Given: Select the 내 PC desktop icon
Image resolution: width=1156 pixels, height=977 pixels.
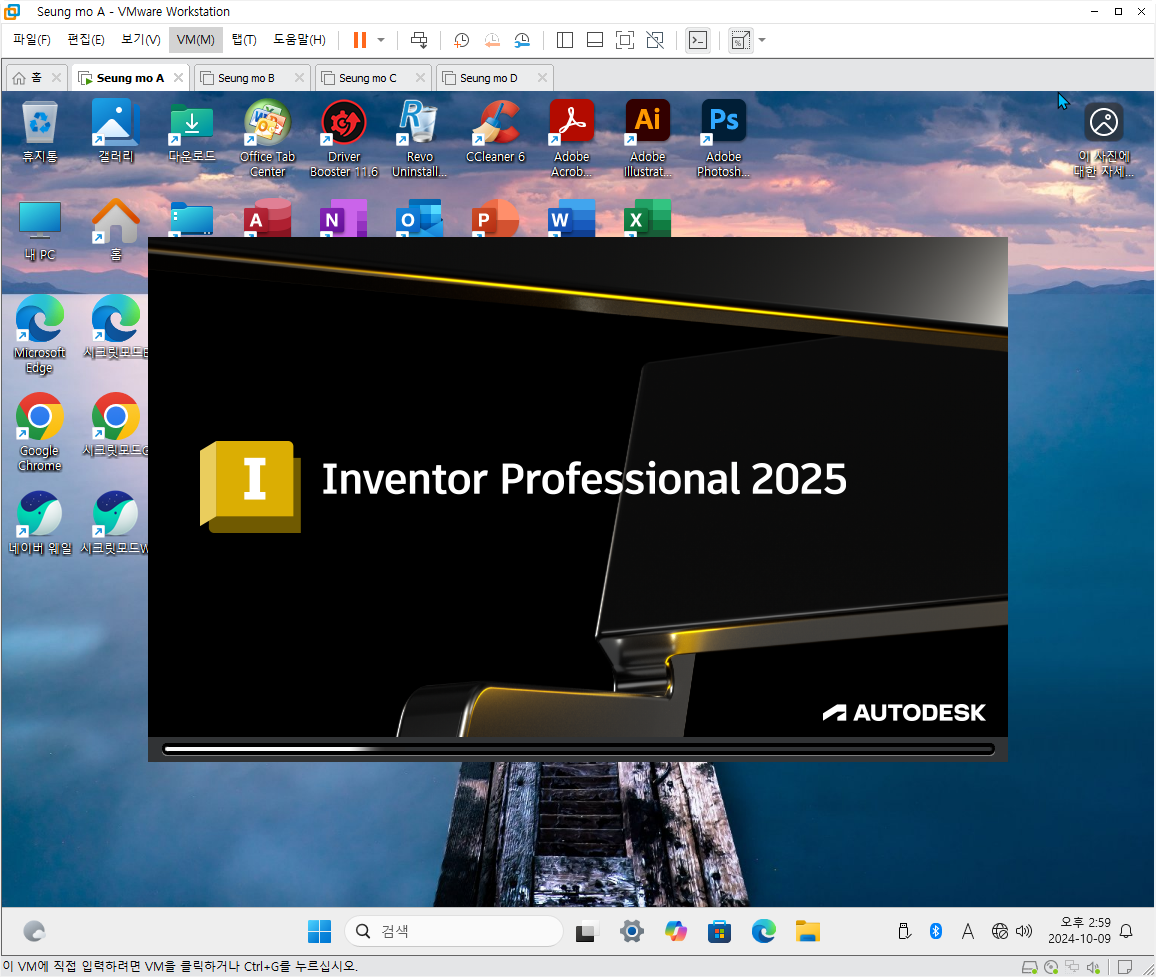Looking at the screenshot, I should click(x=40, y=230).
